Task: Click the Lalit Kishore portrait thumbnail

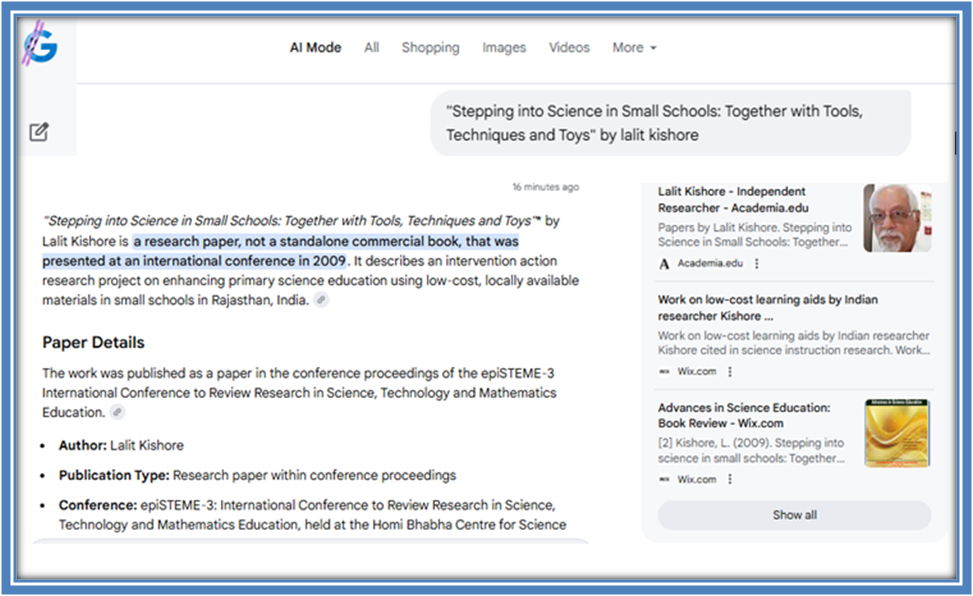Action: point(897,217)
